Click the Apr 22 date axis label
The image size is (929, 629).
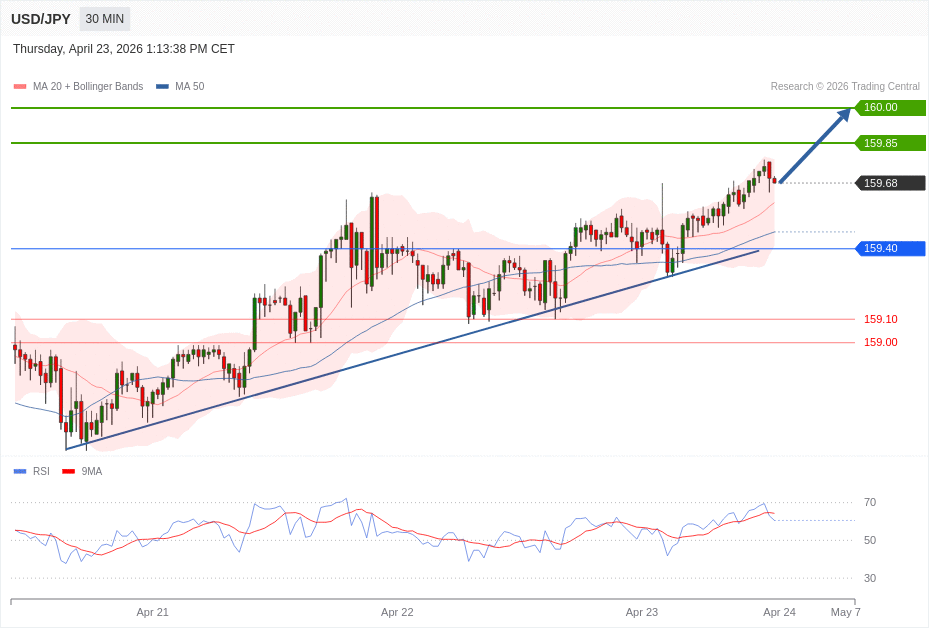coord(397,612)
